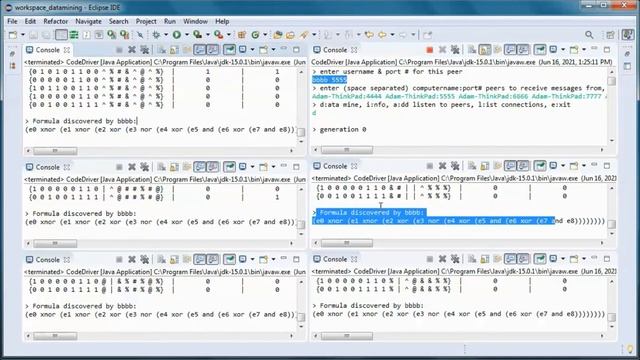Toggle Word Wrap in top-right running console
Image resolution: width=640 pixels, height=360 pixels.
tap(497, 50)
